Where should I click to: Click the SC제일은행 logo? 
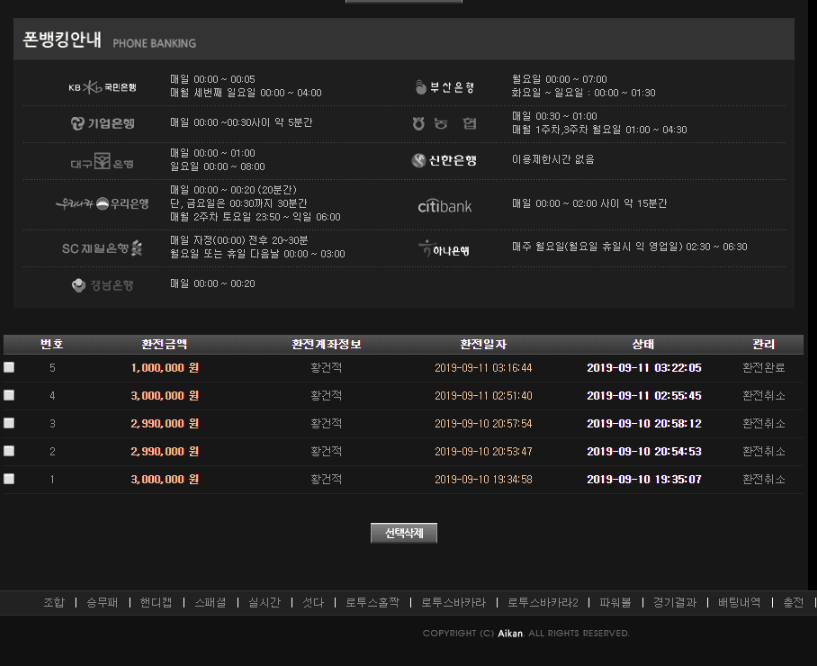tap(102, 248)
